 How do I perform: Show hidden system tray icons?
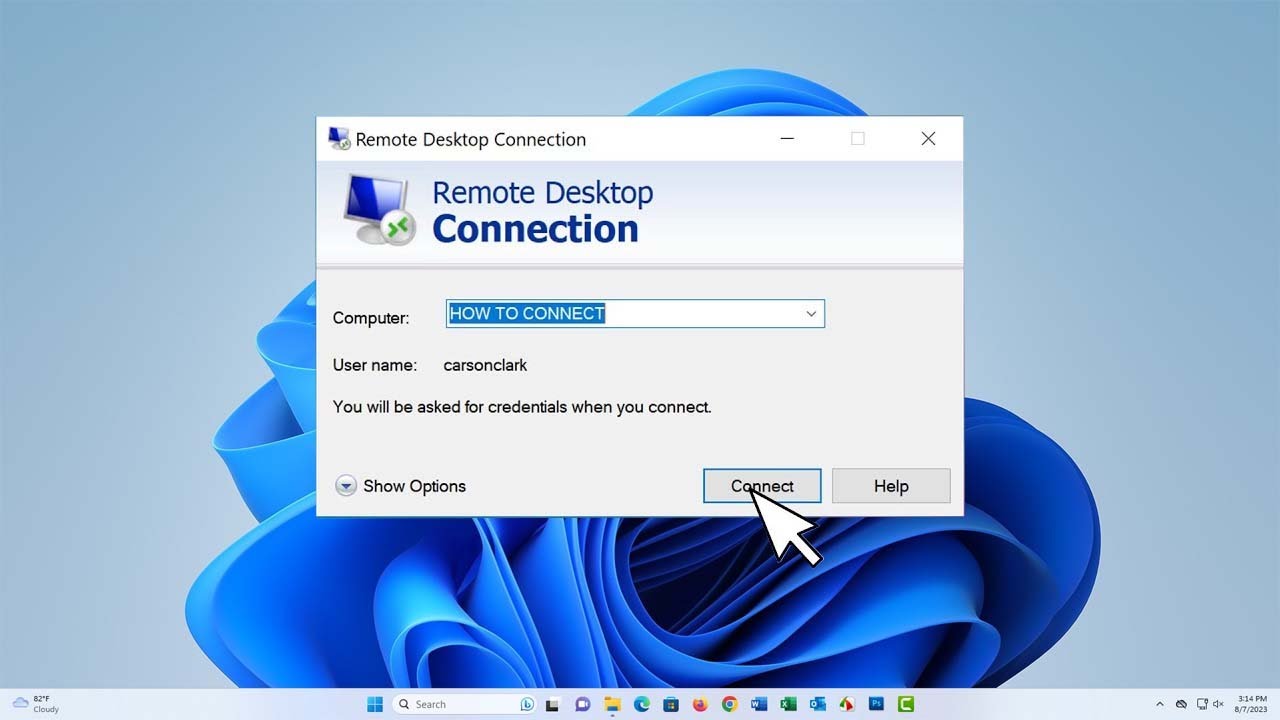(x=1160, y=704)
